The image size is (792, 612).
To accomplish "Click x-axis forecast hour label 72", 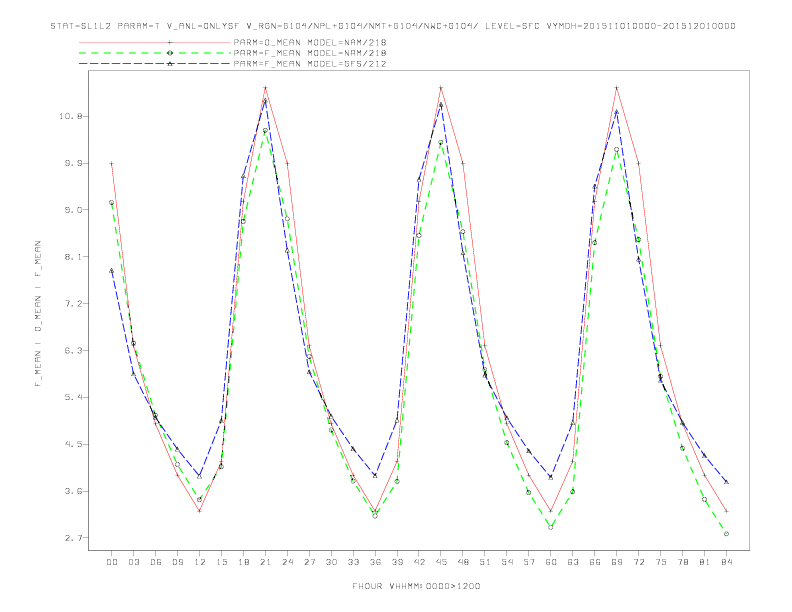I will point(638,562).
